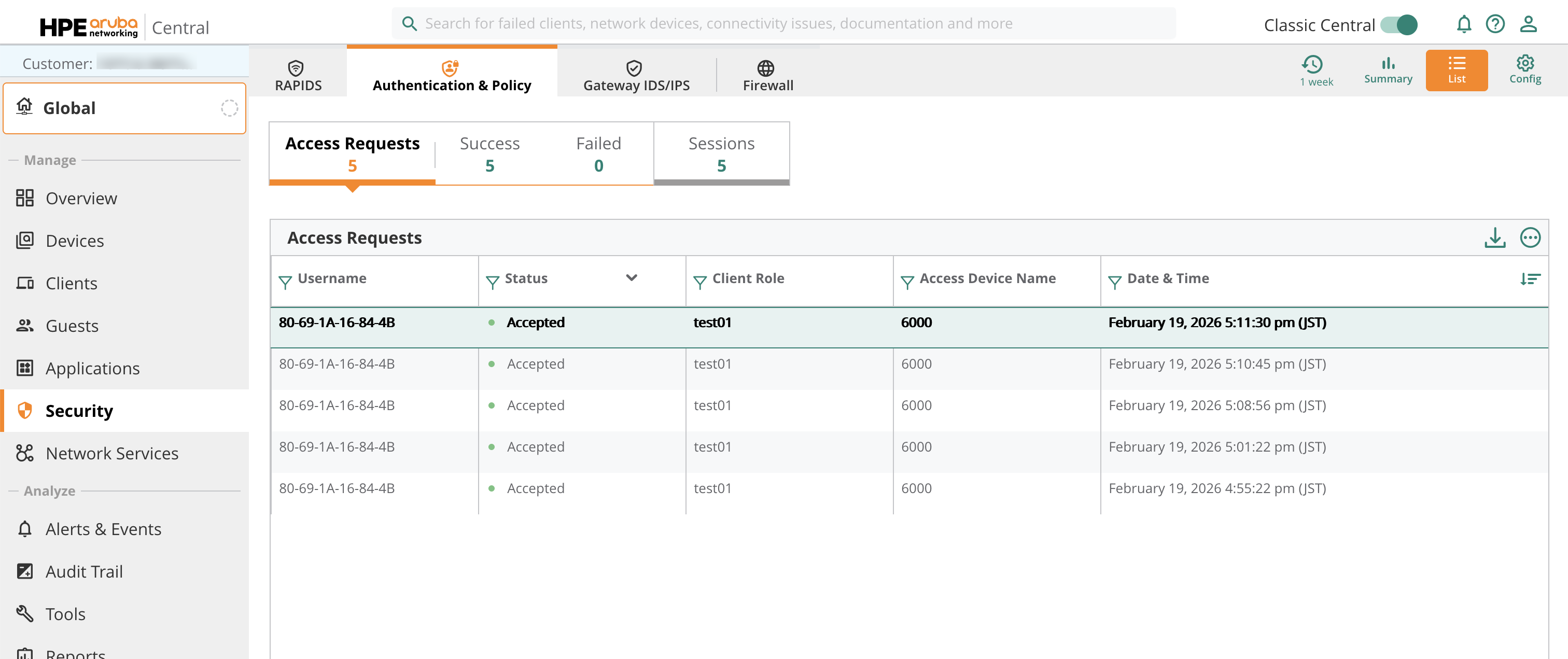The height and width of the screenshot is (659, 1568).
Task: Click the download Access Requests icon
Action: click(x=1494, y=237)
